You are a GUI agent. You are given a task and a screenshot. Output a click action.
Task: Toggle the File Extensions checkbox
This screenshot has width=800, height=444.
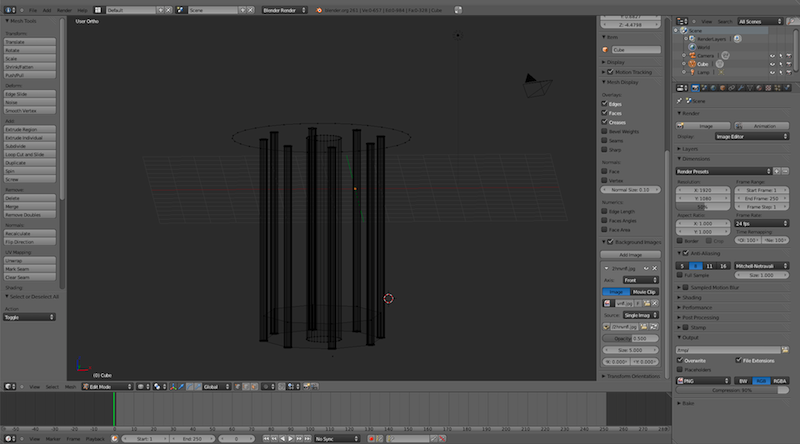point(738,360)
